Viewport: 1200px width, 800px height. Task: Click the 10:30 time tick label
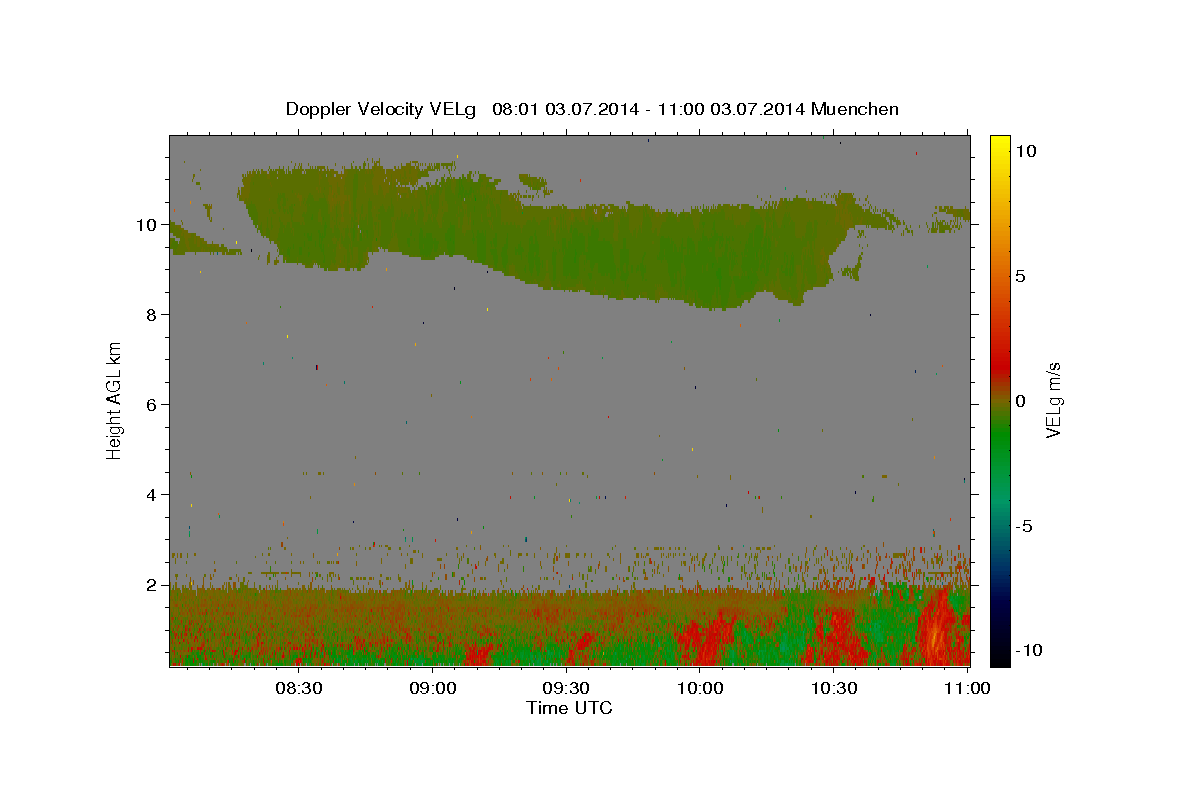click(x=834, y=688)
